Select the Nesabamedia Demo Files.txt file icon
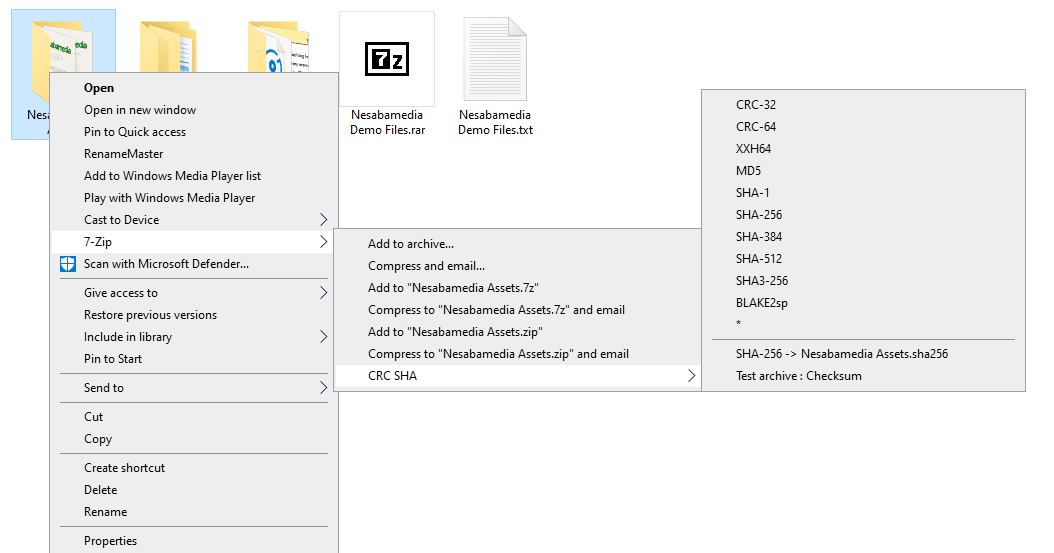The width and height of the screenshot is (1054, 553). pyautogui.click(x=495, y=59)
